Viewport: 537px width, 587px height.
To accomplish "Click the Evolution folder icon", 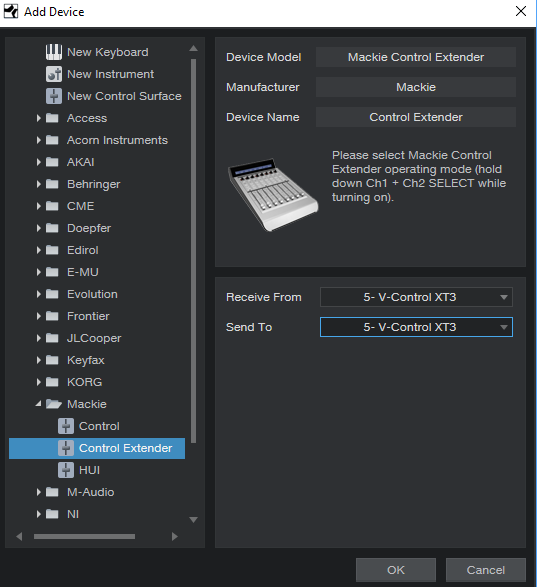I will tap(52, 294).
